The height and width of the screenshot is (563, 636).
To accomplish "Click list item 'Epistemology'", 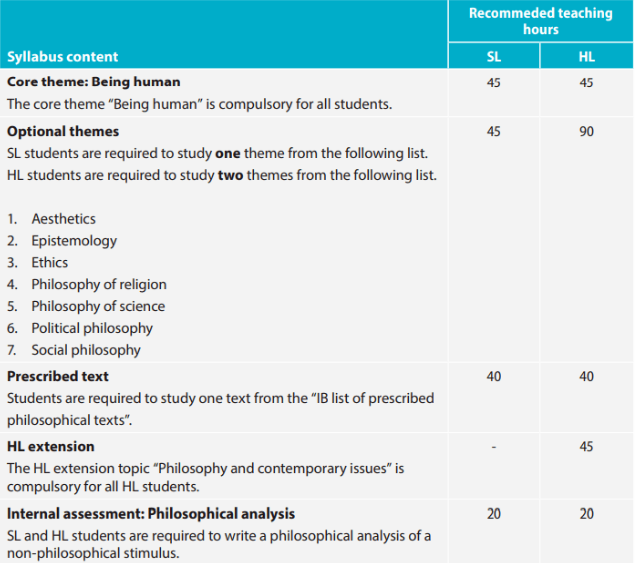I will [x=74, y=241].
